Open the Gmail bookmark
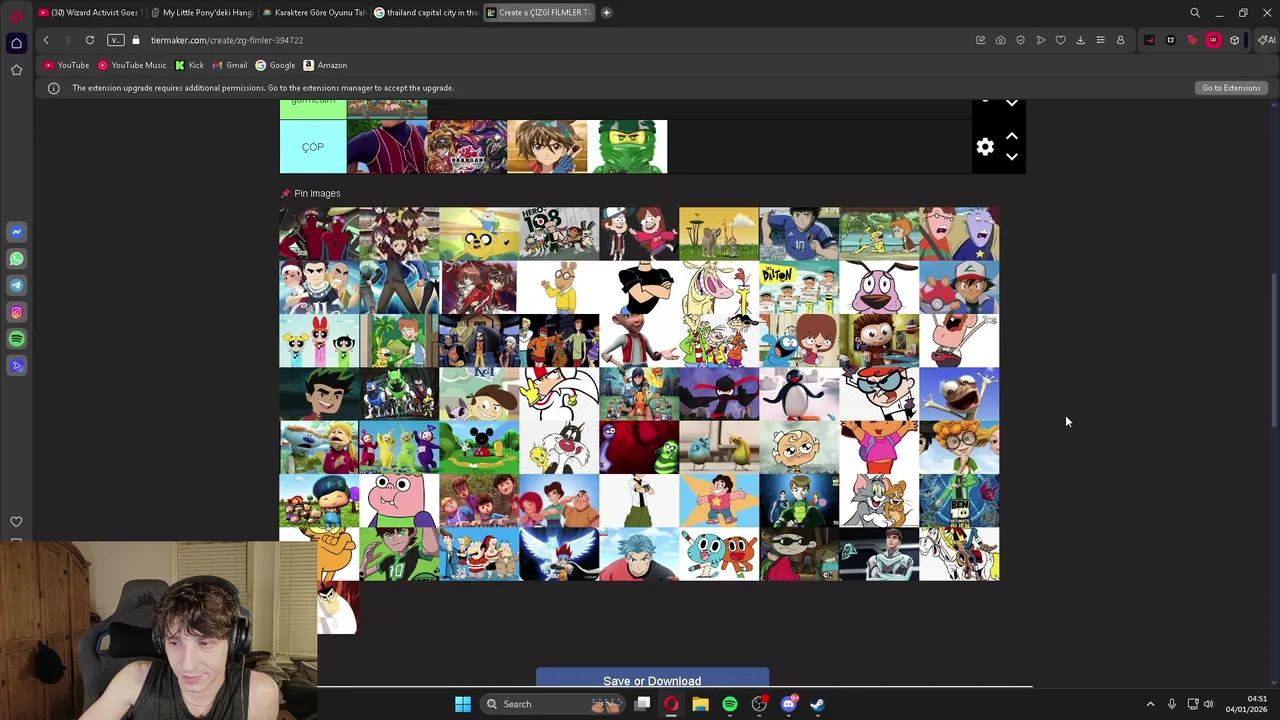This screenshot has width=1280, height=720. pyautogui.click(x=230, y=65)
